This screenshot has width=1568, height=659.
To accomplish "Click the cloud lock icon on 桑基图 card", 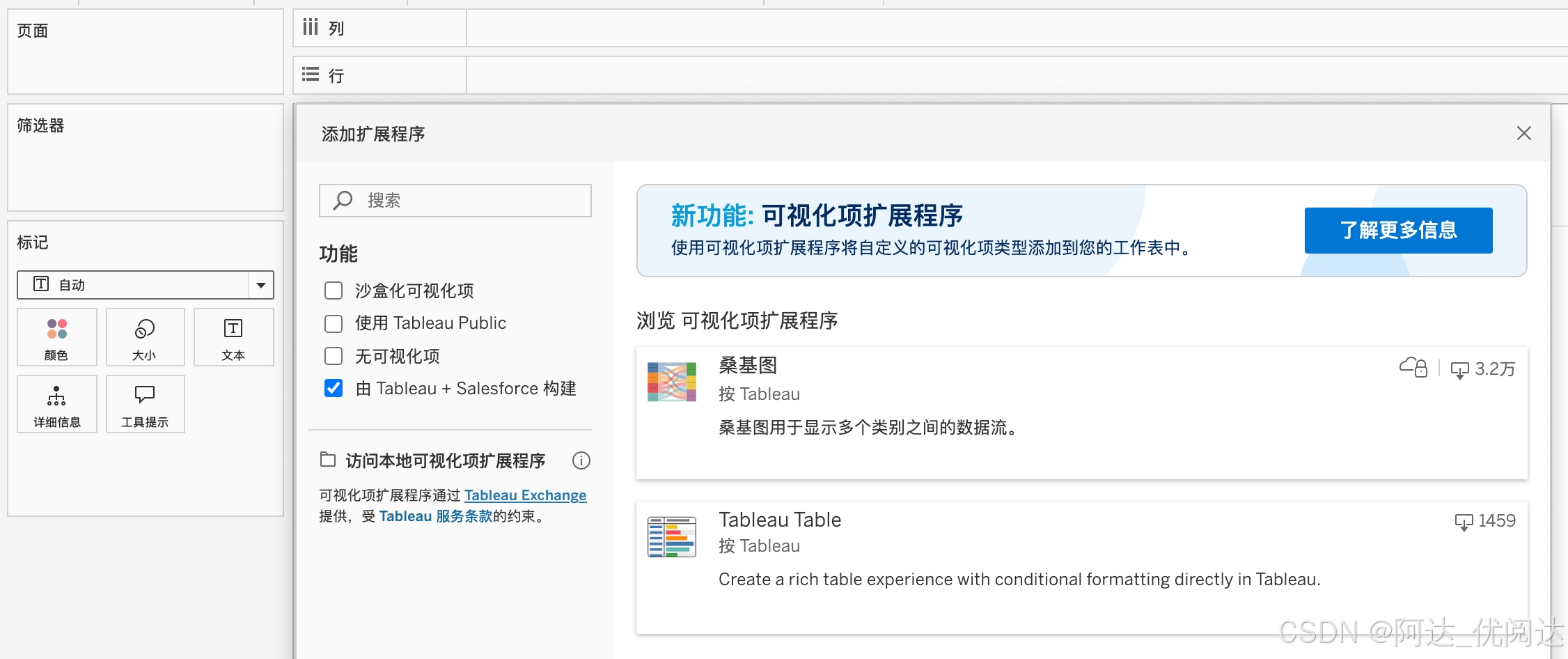I will (1413, 367).
